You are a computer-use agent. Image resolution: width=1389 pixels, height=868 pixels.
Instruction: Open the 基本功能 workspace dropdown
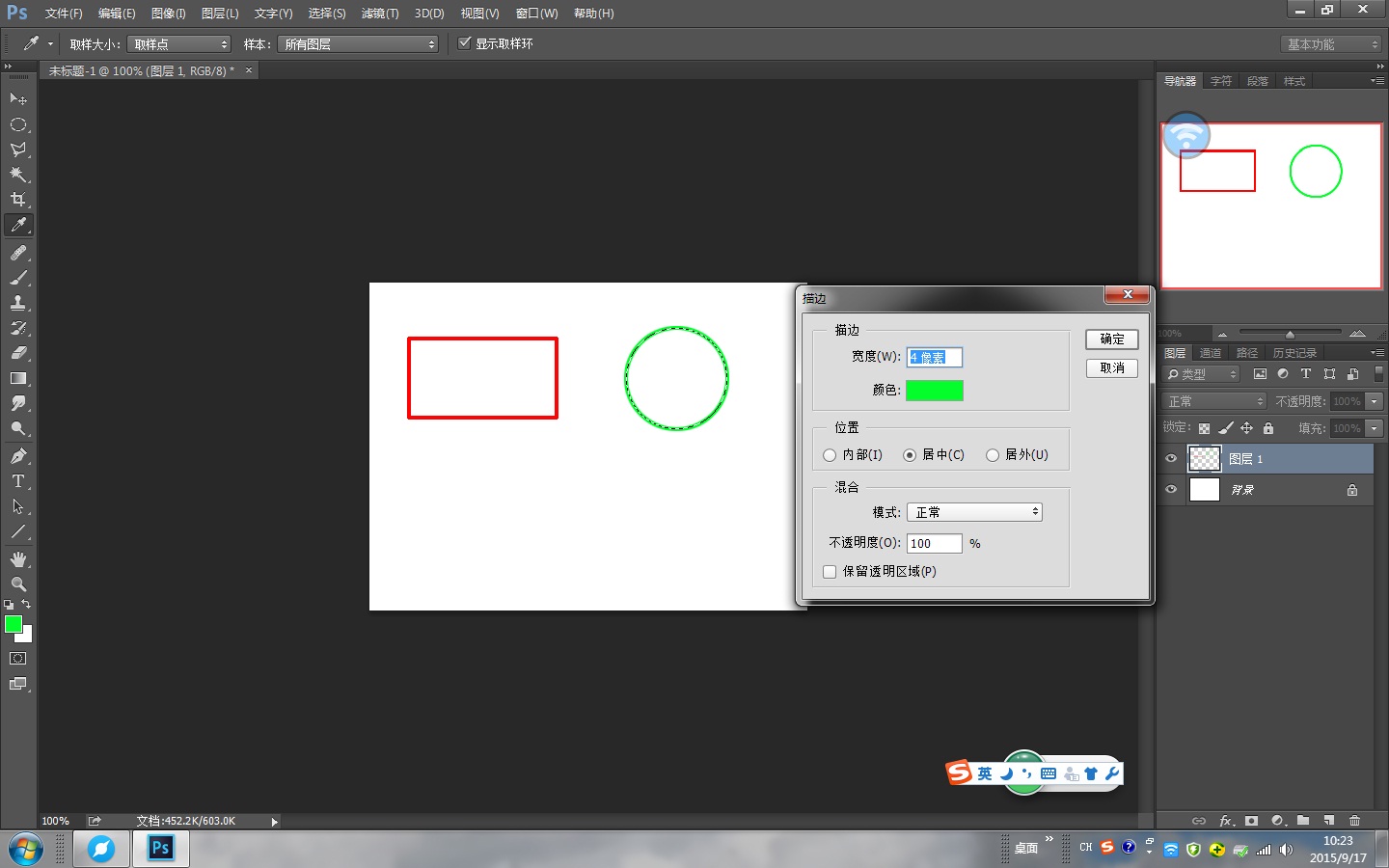pos(1332,44)
